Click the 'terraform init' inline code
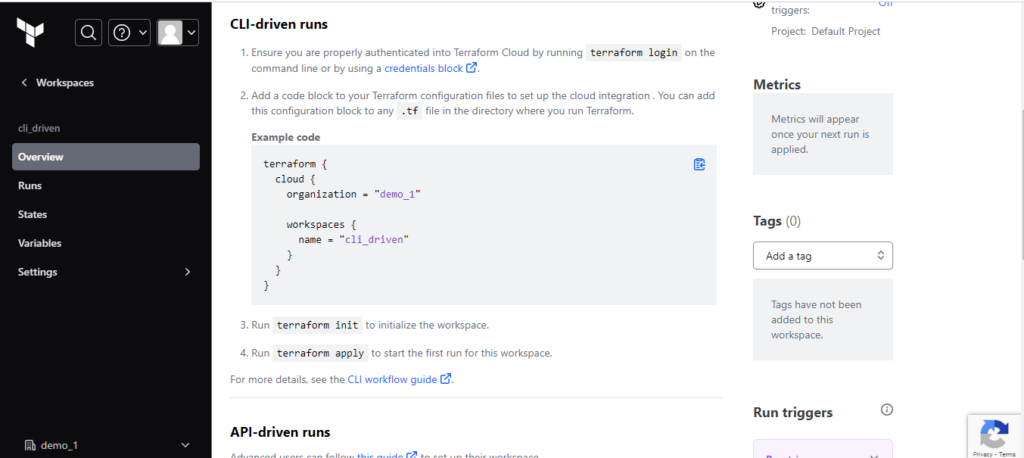The image size is (1024, 458). coord(317,325)
